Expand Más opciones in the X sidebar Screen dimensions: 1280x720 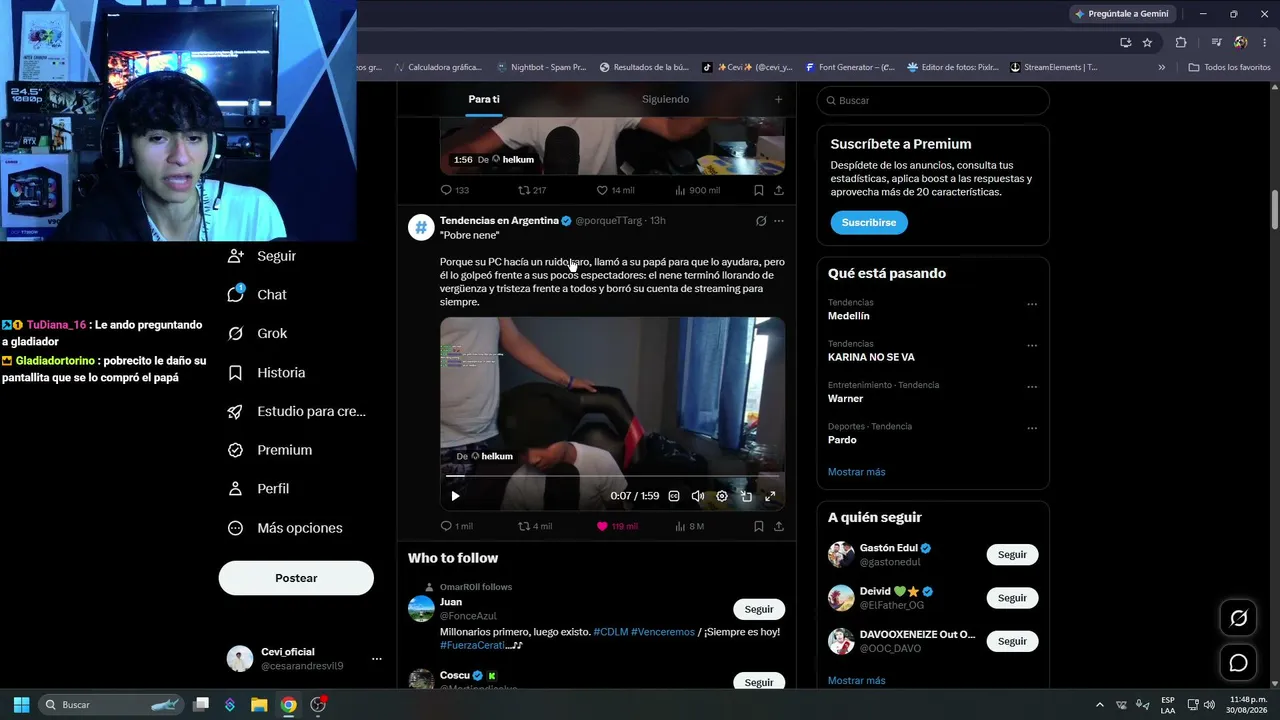pyautogui.click(x=285, y=528)
